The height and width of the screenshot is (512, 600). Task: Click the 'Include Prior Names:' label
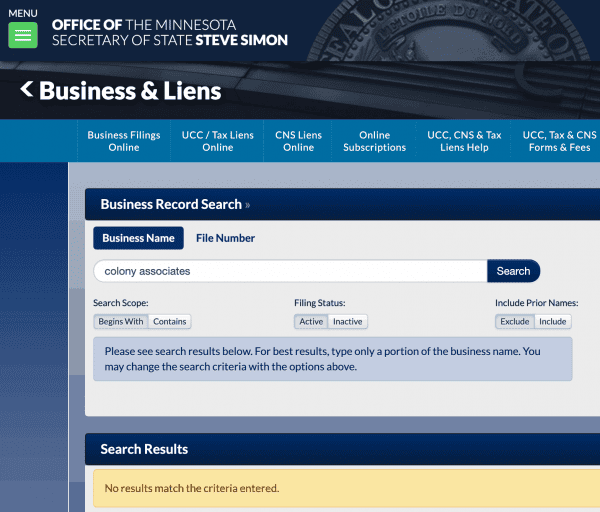pyautogui.click(x=536, y=303)
